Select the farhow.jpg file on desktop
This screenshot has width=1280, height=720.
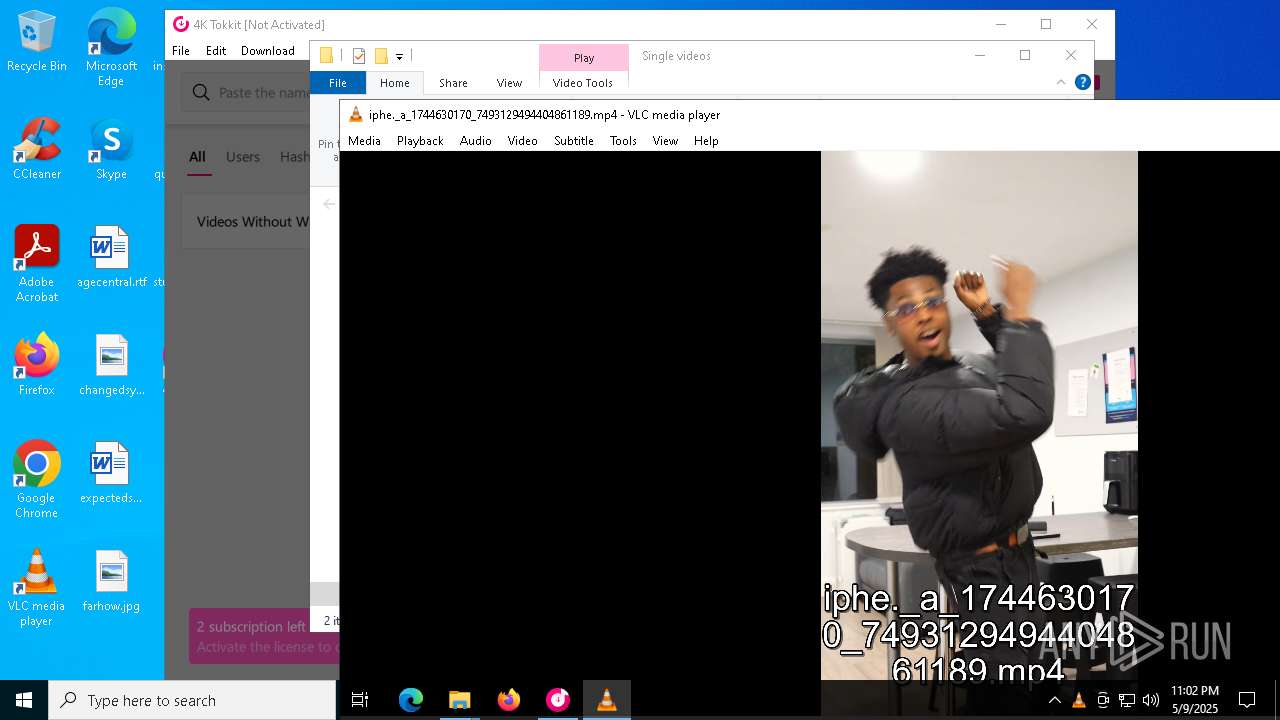pyautogui.click(x=111, y=580)
